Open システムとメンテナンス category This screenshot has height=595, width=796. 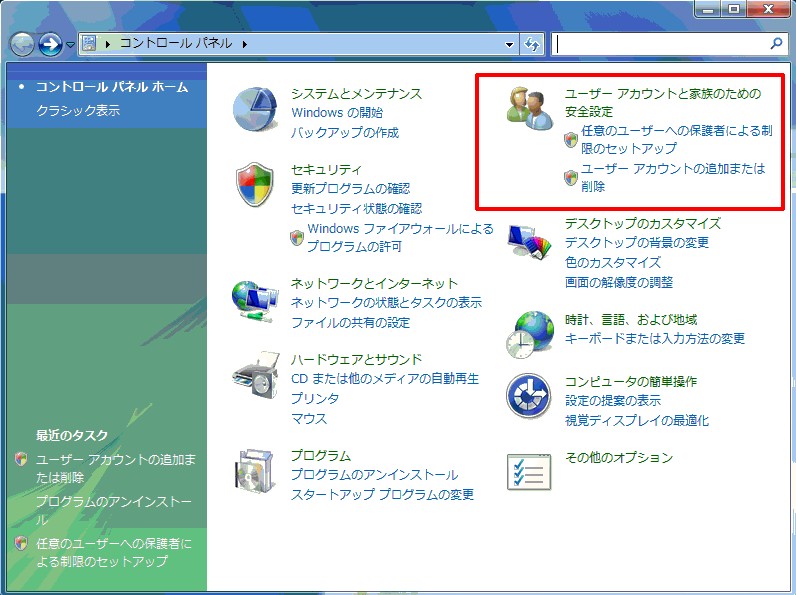point(356,93)
